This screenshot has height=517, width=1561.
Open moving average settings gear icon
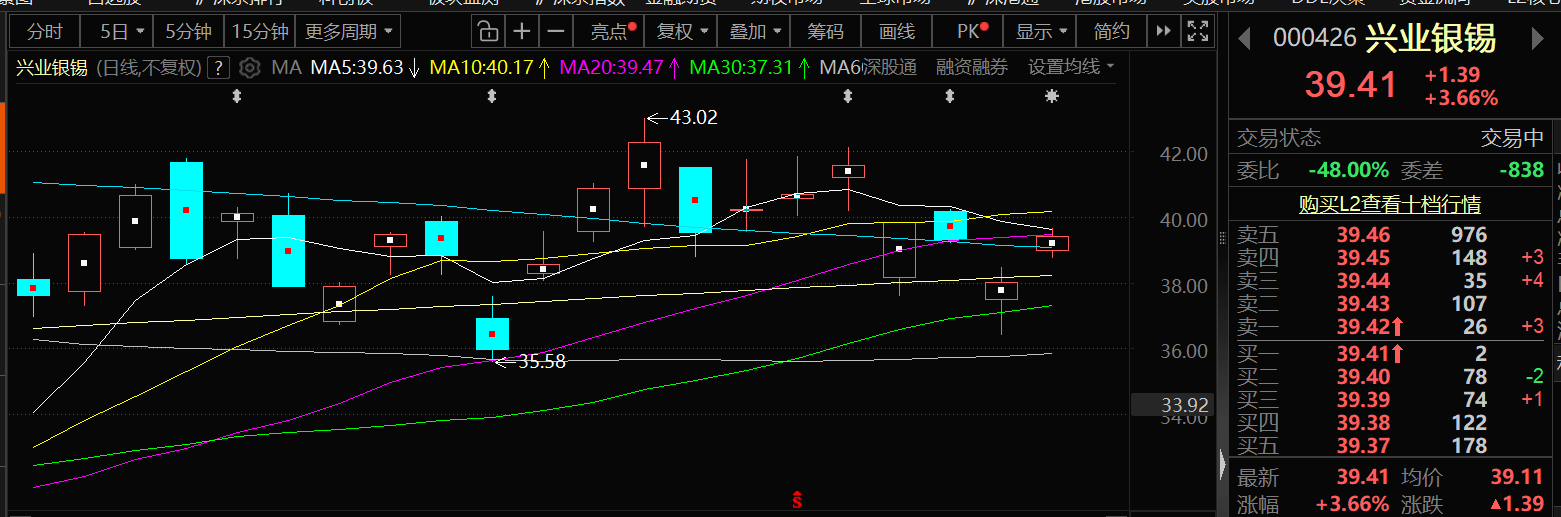pos(250,69)
